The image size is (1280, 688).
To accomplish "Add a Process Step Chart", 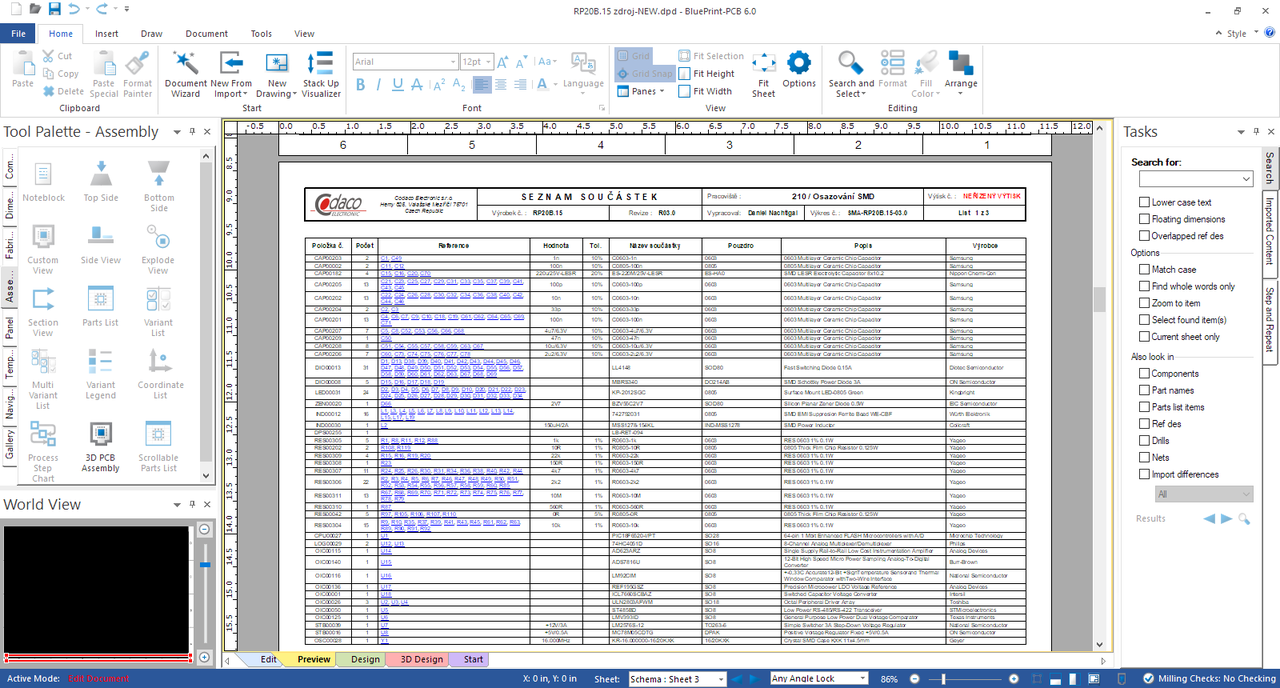I will coord(43,451).
